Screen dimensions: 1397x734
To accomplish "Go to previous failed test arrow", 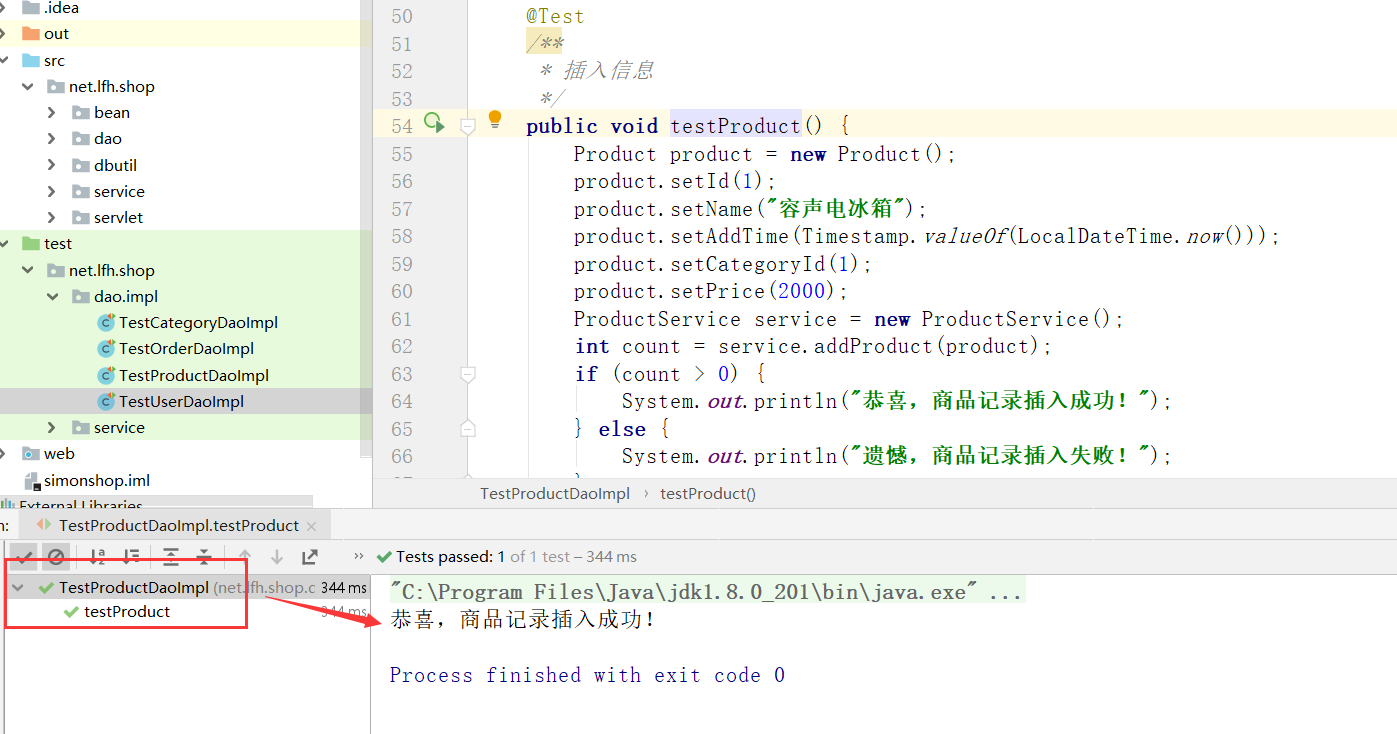I will 245,557.
